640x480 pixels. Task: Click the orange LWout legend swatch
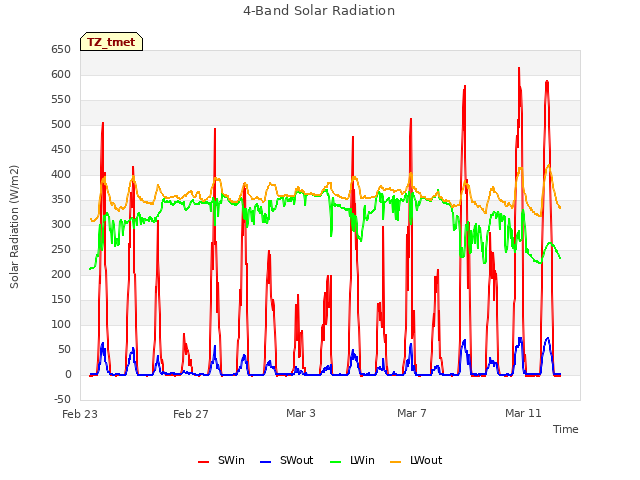[396, 462]
